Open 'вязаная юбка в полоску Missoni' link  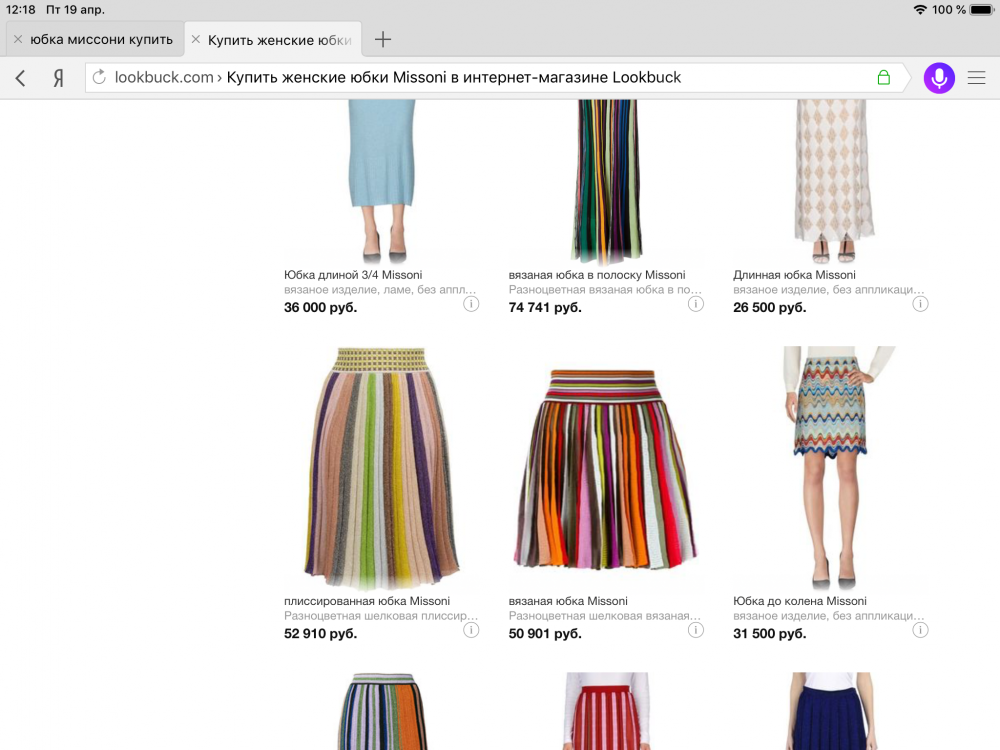click(597, 275)
